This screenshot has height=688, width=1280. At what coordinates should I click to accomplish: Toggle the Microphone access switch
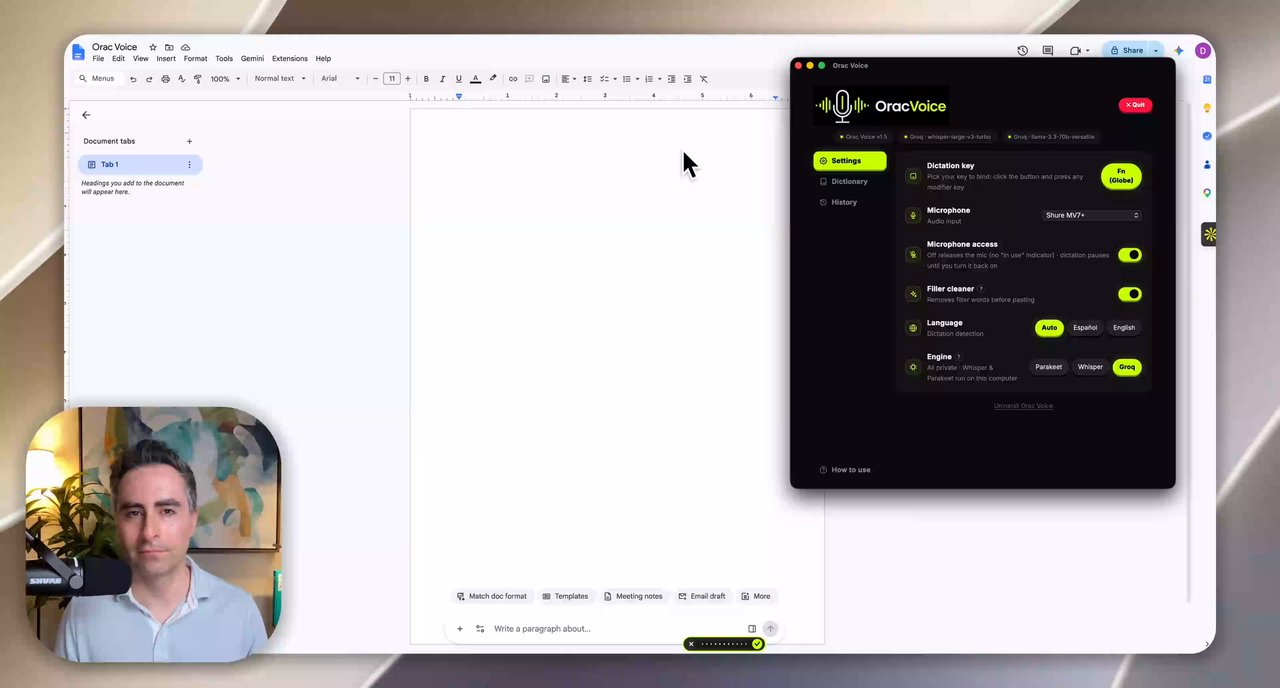click(x=1129, y=255)
